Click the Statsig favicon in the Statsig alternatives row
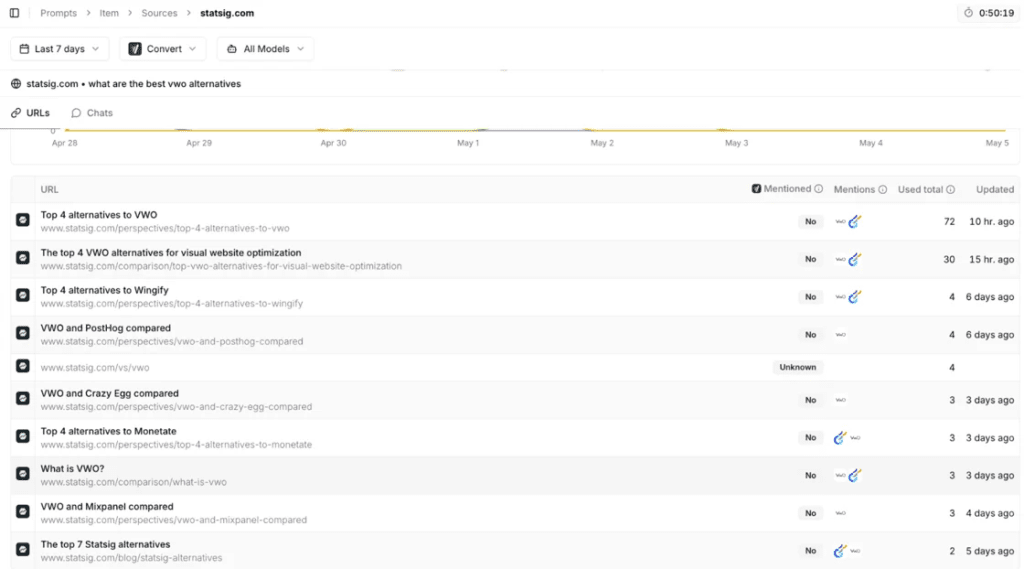Viewport: 1024px width, 569px height. 23,549
